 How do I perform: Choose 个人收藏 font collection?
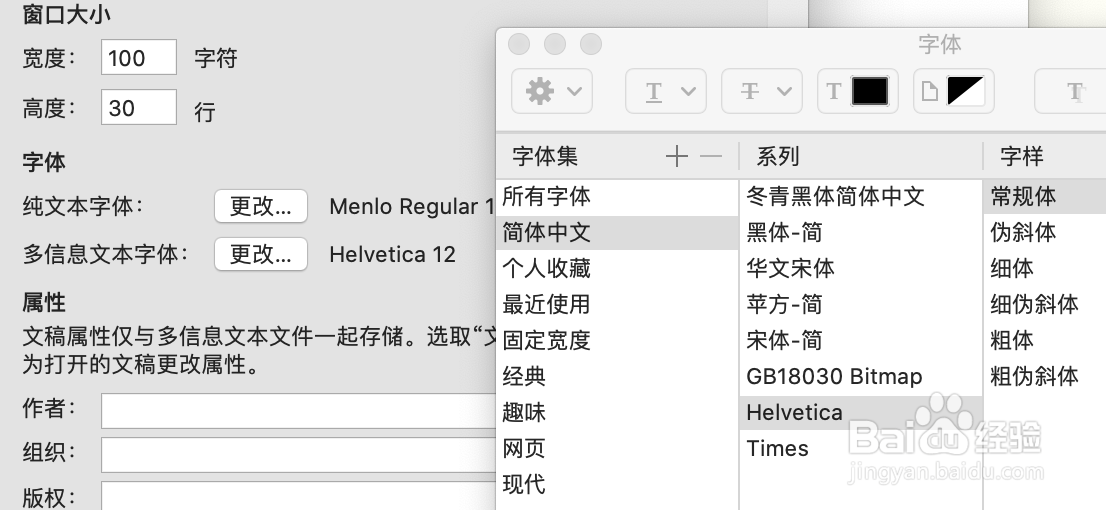click(x=546, y=268)
